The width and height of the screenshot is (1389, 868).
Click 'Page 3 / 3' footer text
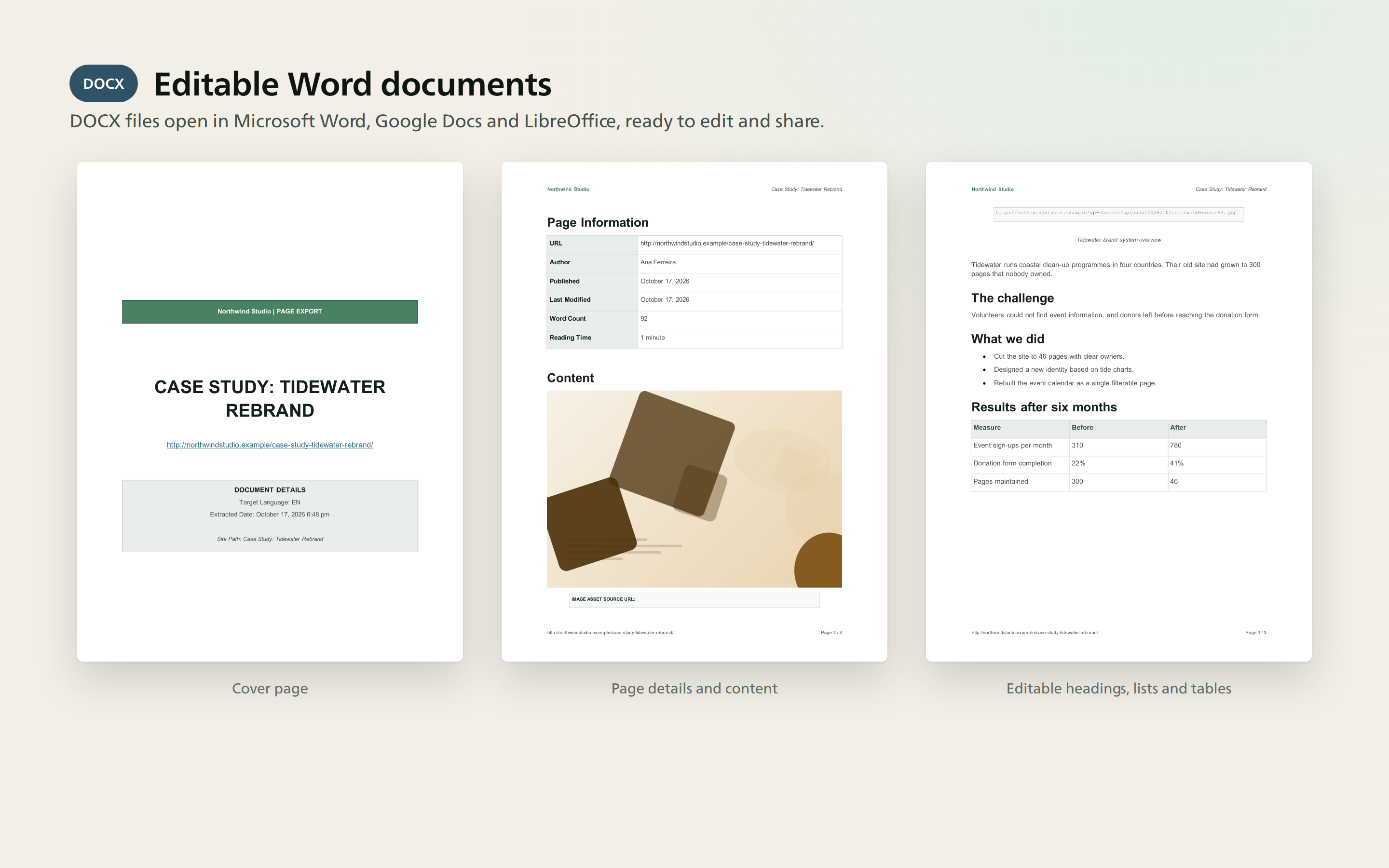coord(1255,633)
